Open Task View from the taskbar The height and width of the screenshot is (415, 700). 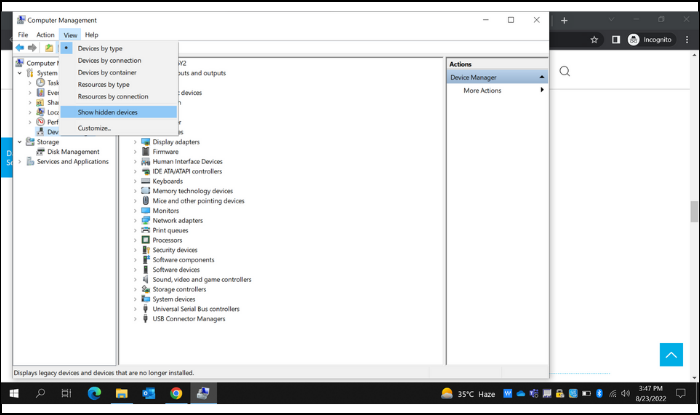click(x=66, y=393)
